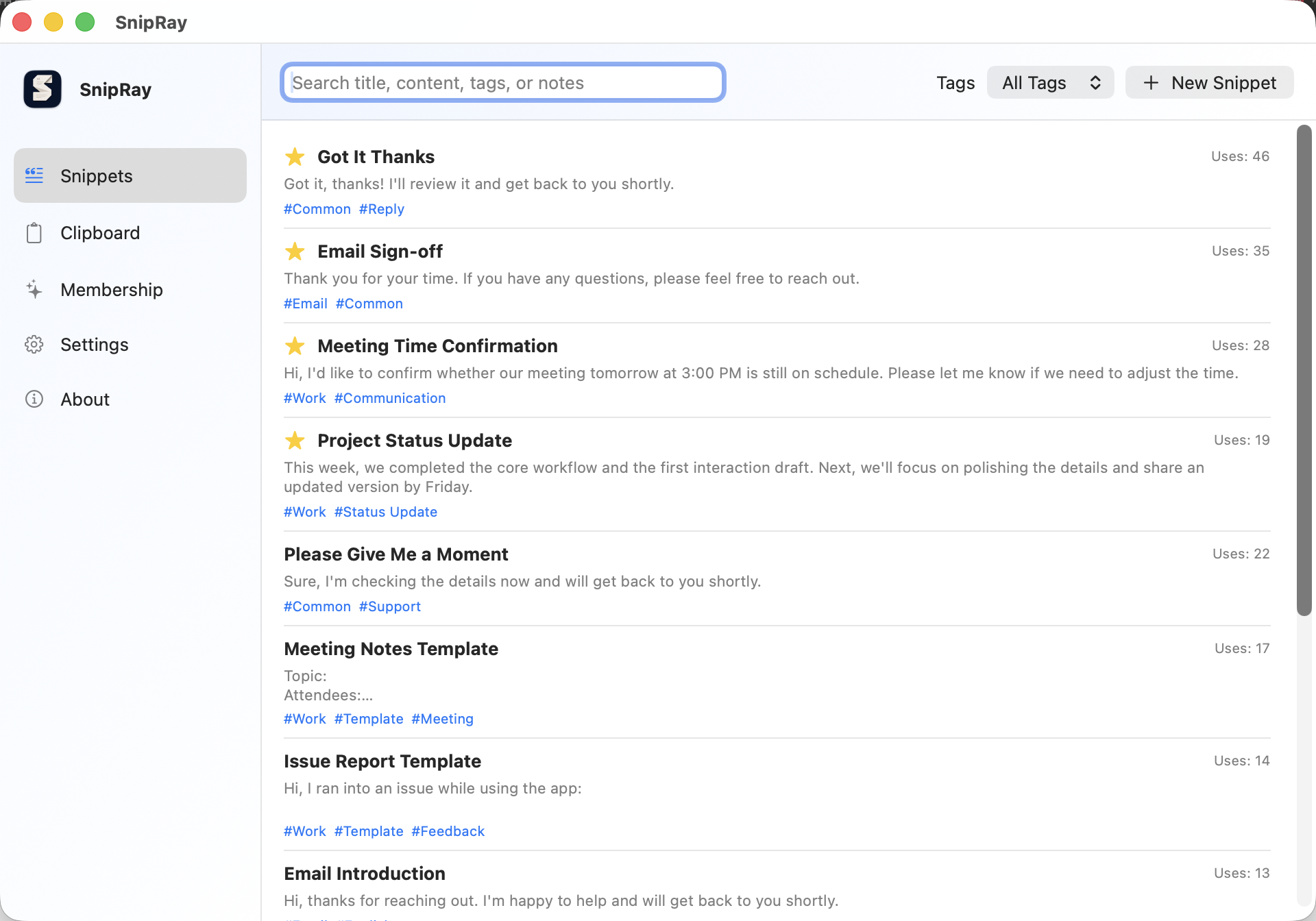Click the 'Uses: 35' count
The width and height of the screenshot is (1316, 921).
pyautogui.click(x=1241, y=251)
